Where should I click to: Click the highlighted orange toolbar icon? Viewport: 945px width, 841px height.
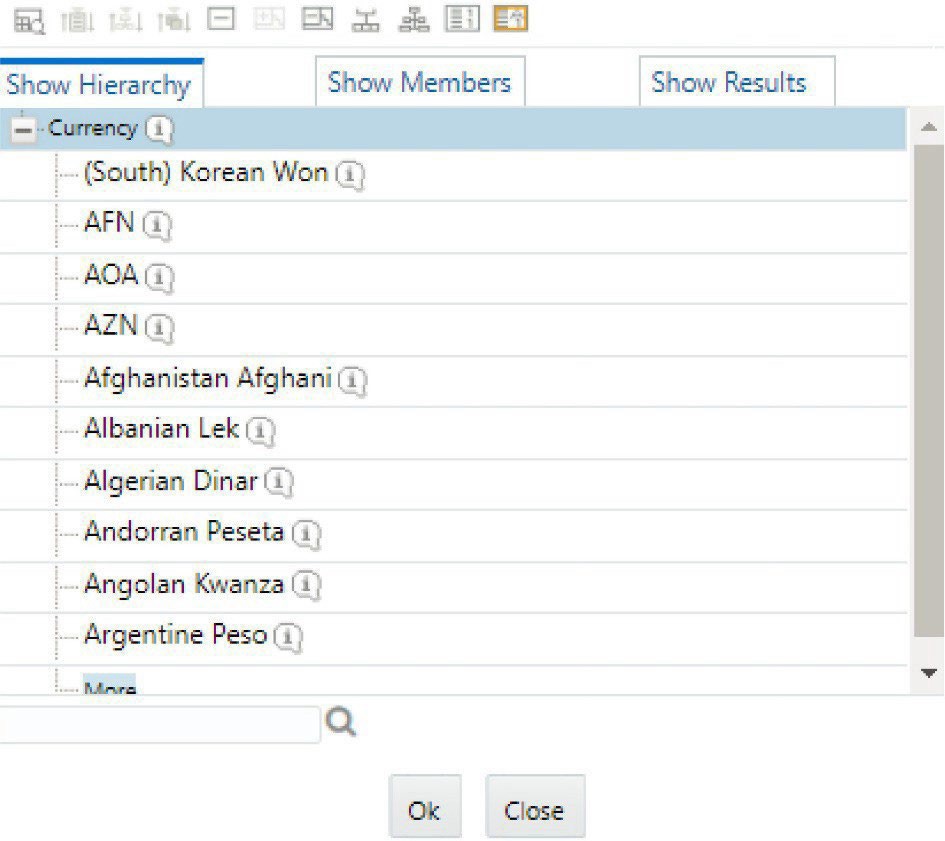(510, 19)
